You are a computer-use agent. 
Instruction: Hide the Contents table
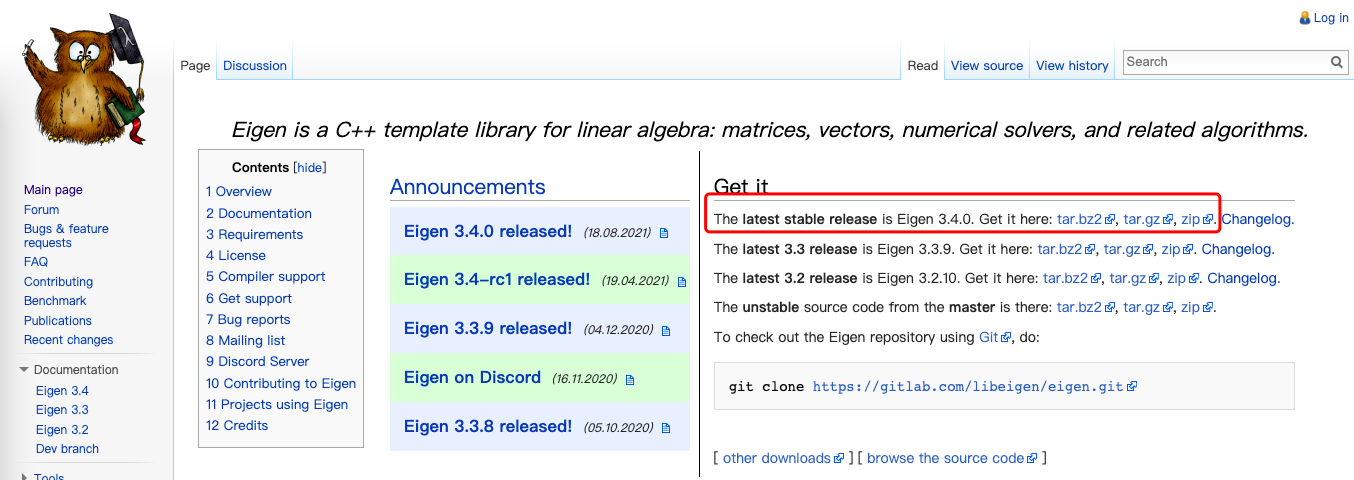point(309,168)
